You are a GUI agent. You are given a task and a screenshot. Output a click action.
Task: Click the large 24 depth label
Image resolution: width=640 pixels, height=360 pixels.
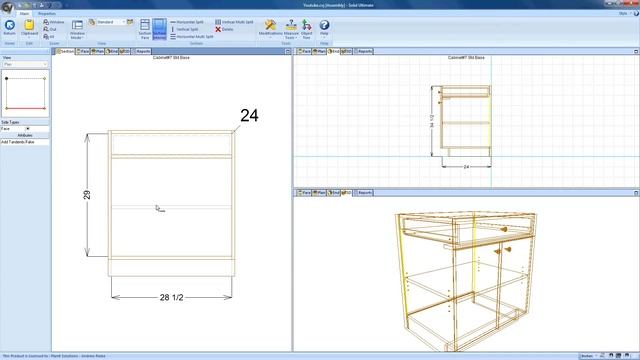pos(249,116)
